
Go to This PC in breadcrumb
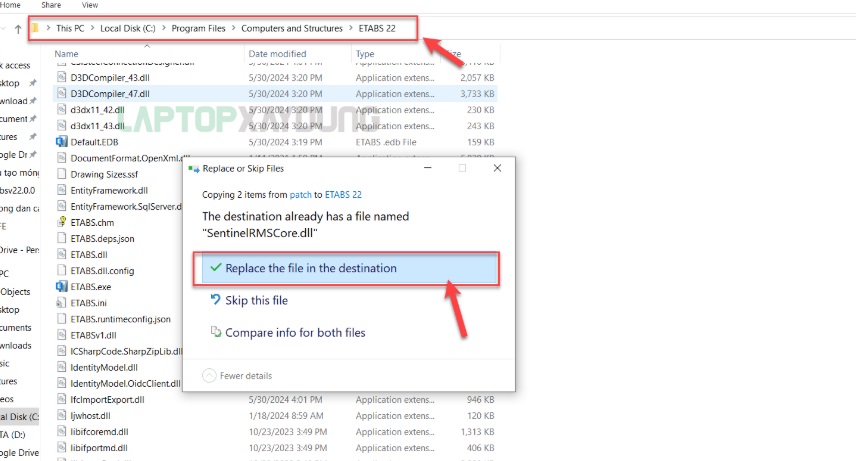tap(70, 28)
